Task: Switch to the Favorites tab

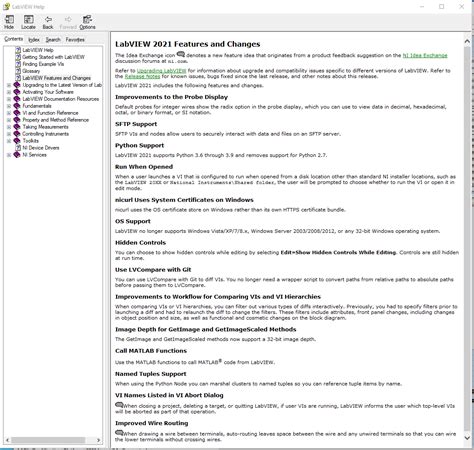Action: coord(75,40)
